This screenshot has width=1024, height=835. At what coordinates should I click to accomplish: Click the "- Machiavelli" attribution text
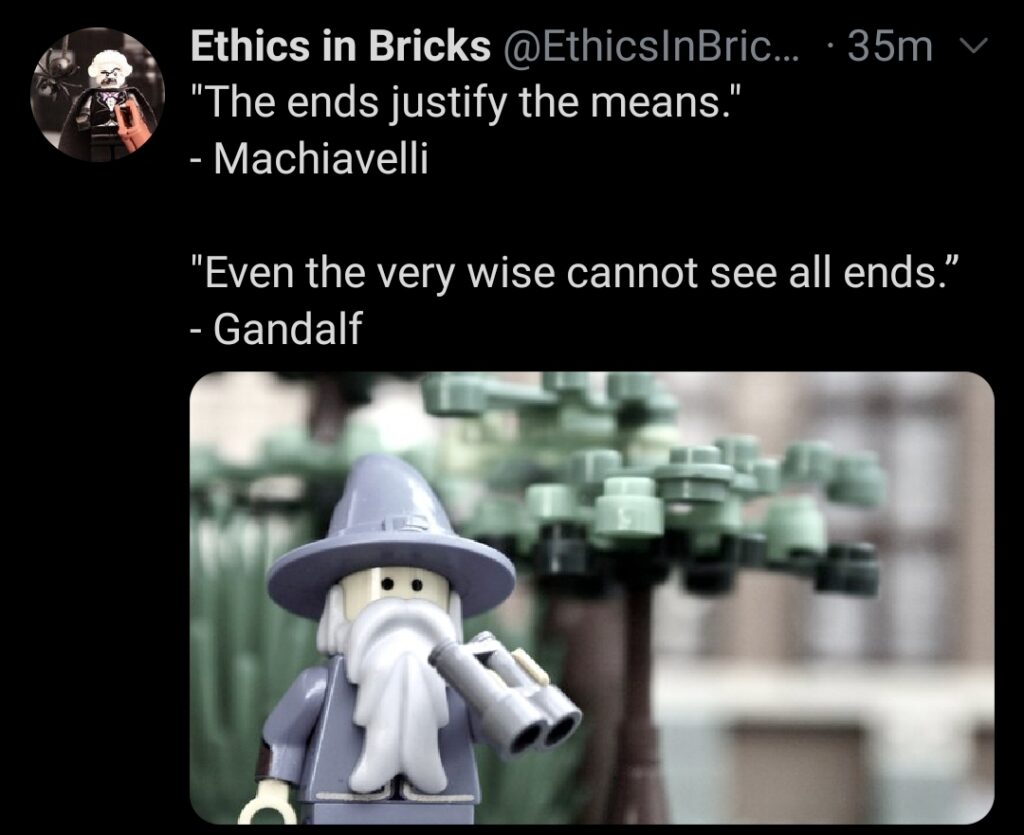coord(310,158)
